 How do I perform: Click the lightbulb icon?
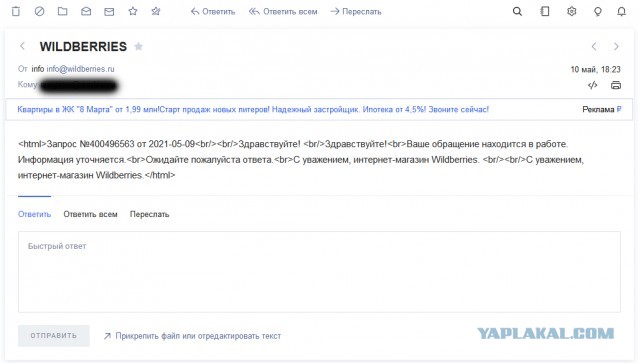tap(598, 11)
